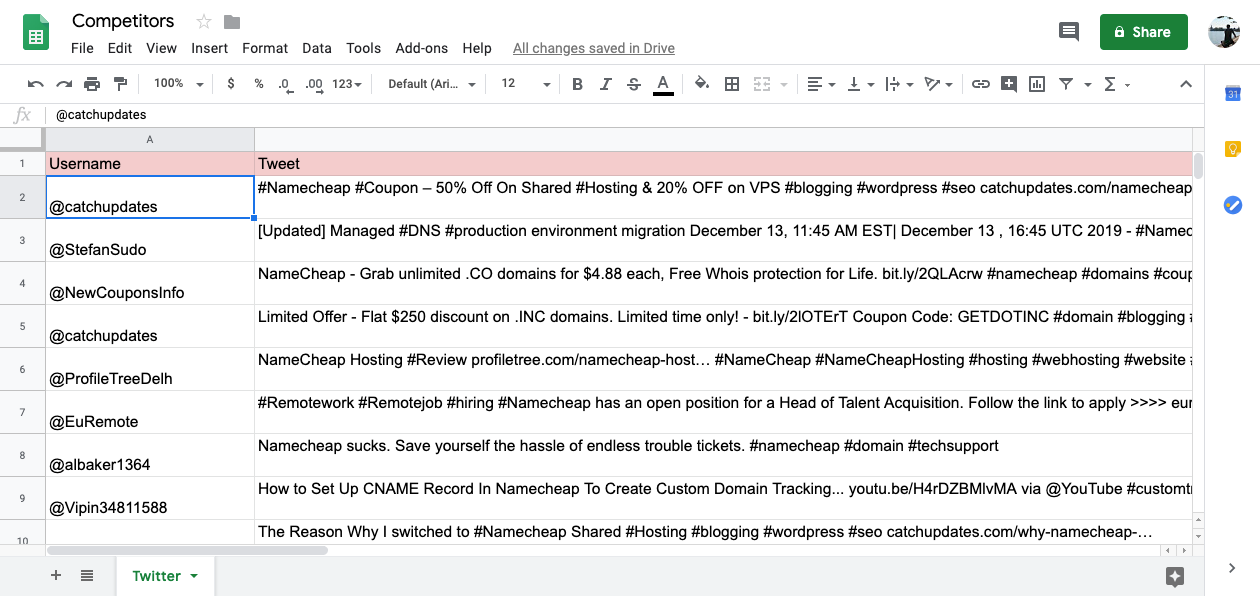This screenshot has height=596, width=1260.
Task: Open the Data menu
Action: pos(317,48)
